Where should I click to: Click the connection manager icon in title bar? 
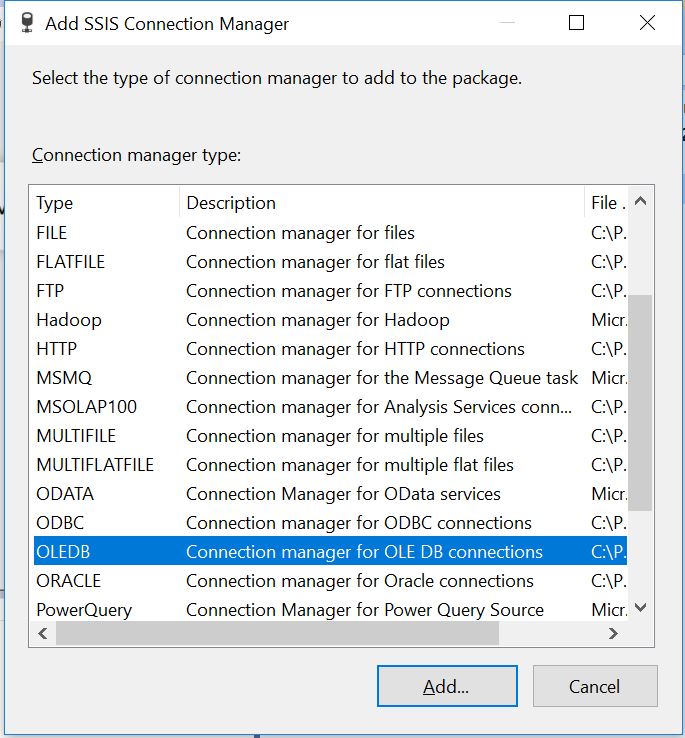[27, 23]
